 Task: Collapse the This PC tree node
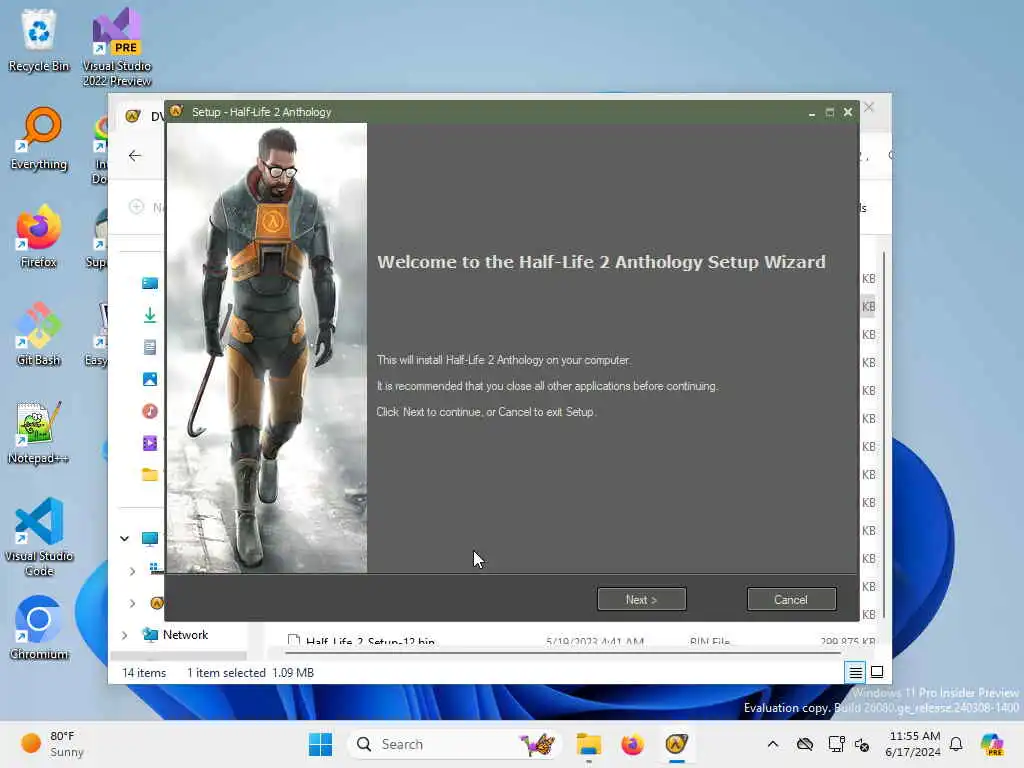[124, 539]
